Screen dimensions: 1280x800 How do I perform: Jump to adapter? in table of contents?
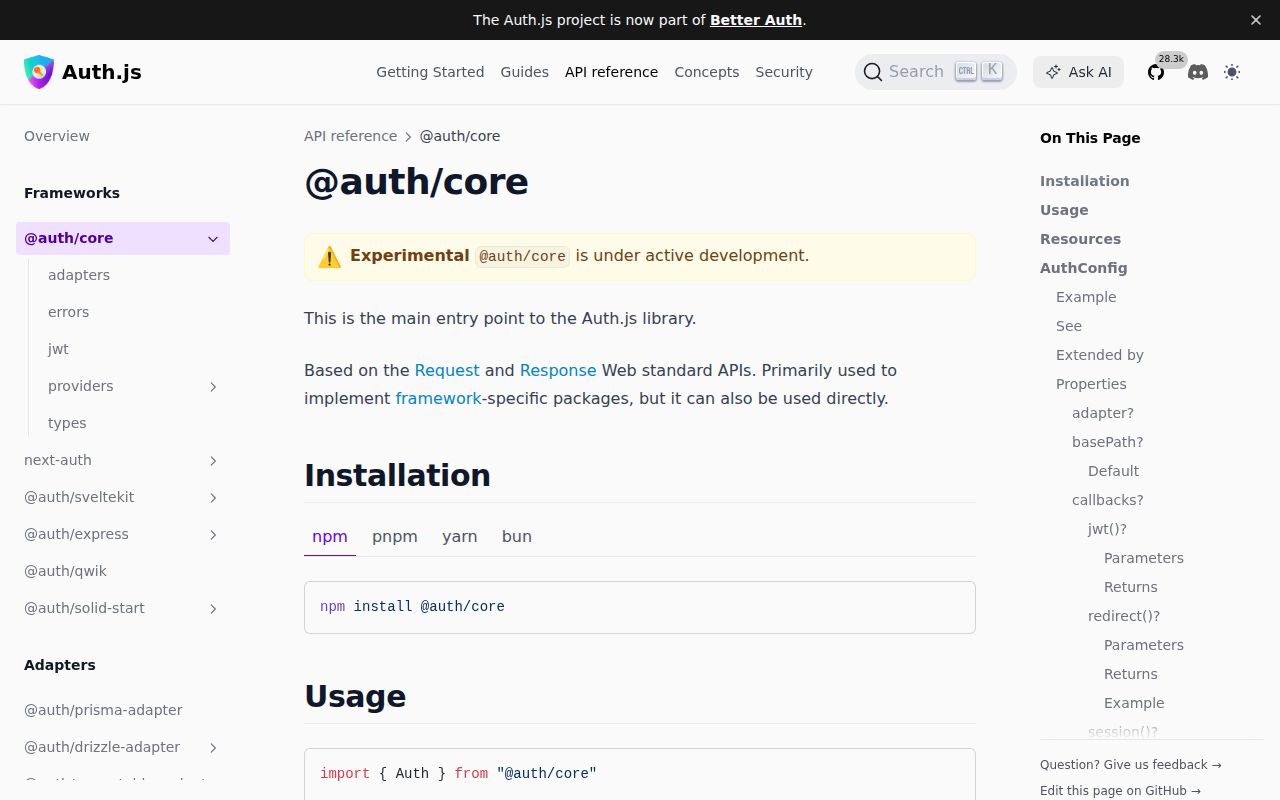(x=1103, y=413)
